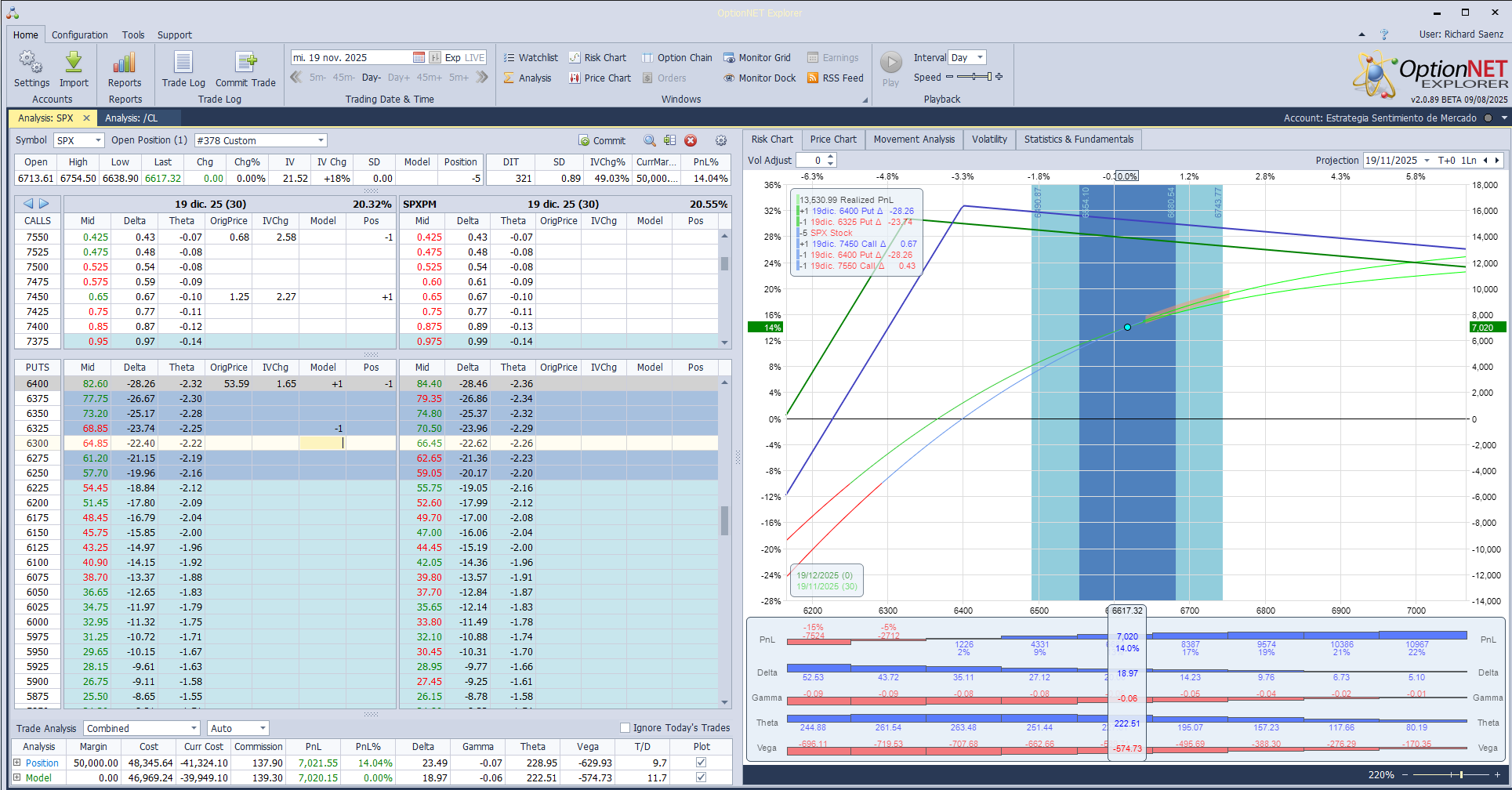The image size is (1512, 790).
Task: Switch to the Volatility tab
Action: (x=989, y=140)
